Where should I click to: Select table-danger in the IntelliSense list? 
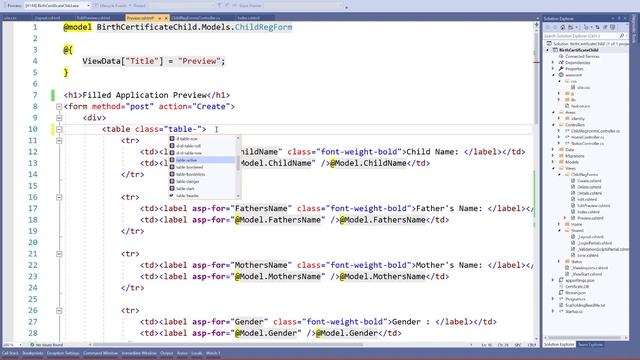(x=202, y=182)
